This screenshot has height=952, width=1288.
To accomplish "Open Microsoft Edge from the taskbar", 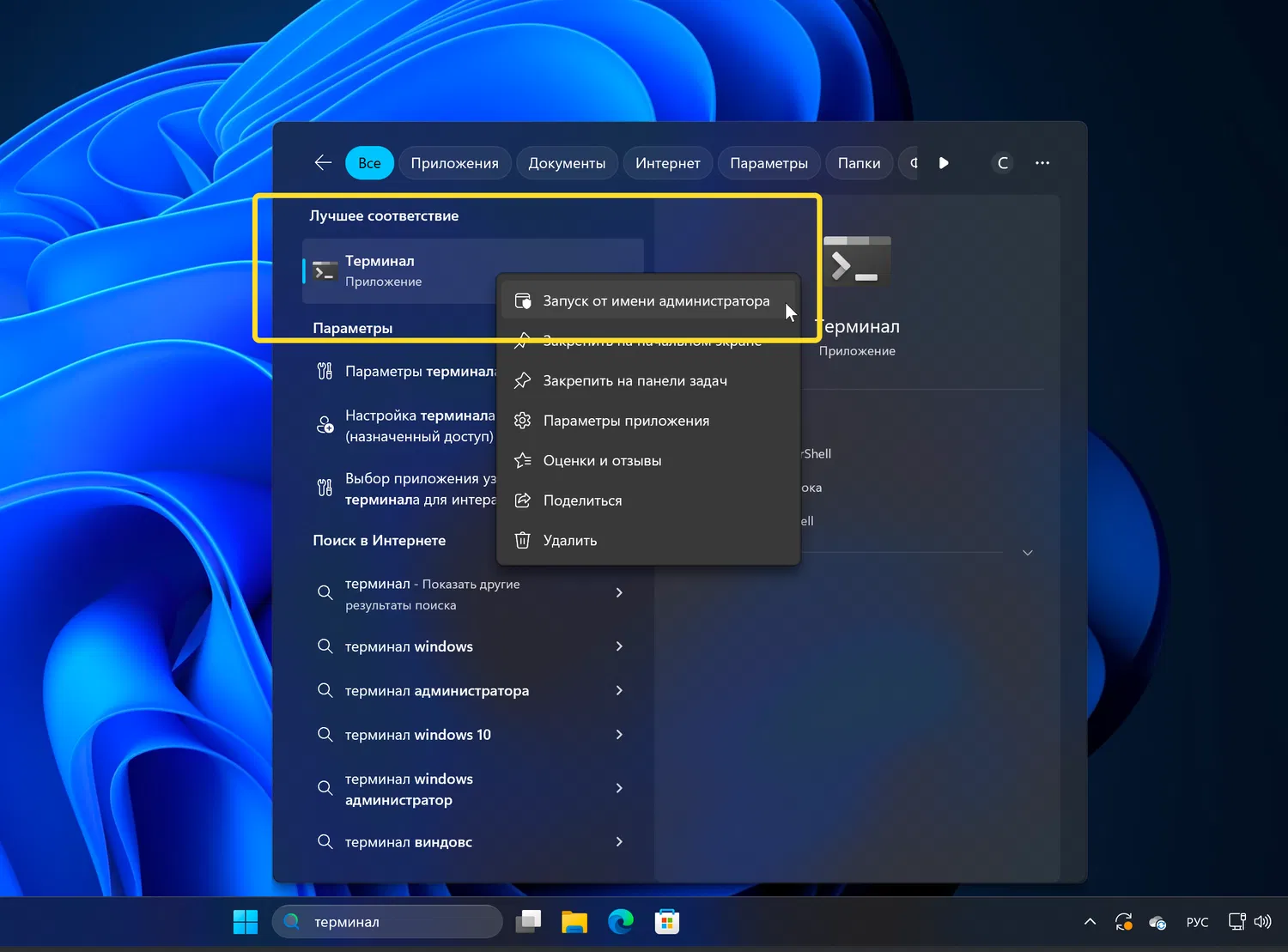I will click(x=621, y=922).
